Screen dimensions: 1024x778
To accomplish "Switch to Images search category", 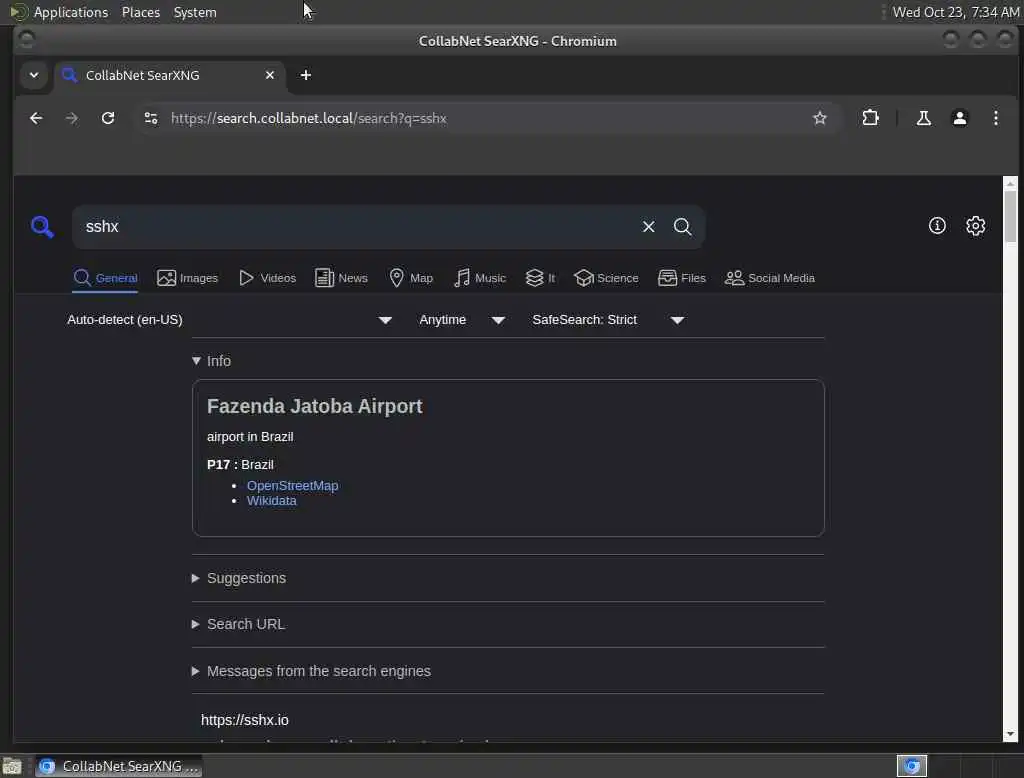I will click(187, 278).
